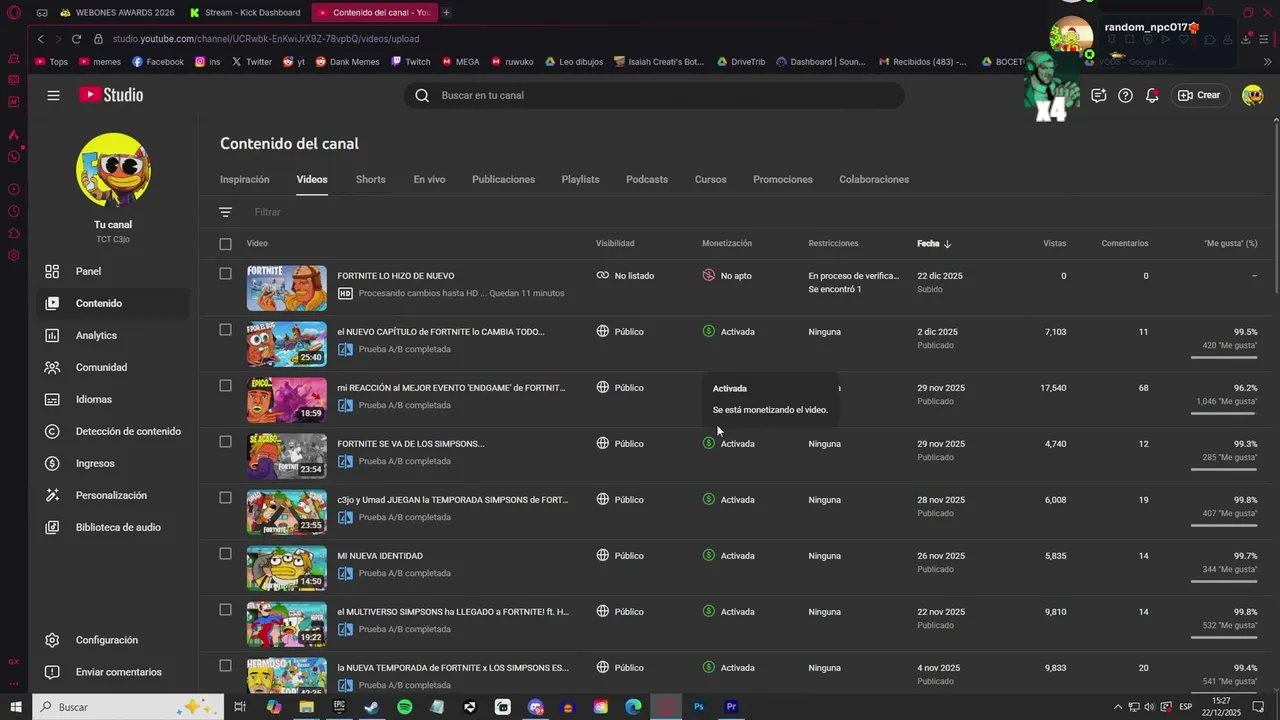
Task: Check FORTNITE SE VA DE LOS SIMPSONS video
Action: coord(225,442)
